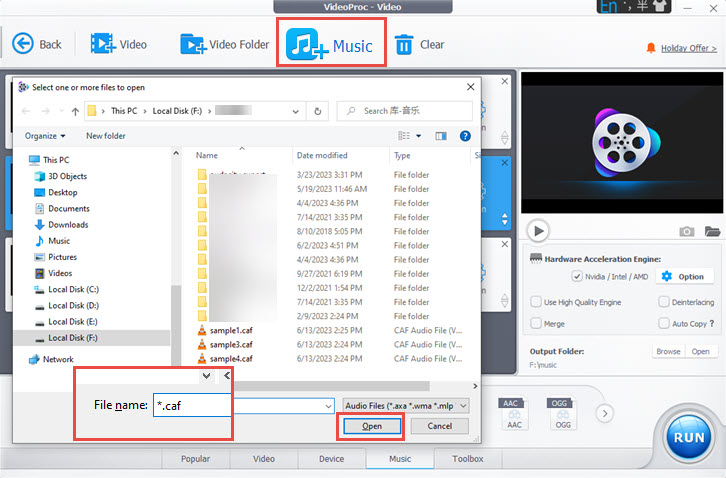Browse for output folder

coord(668,352)
